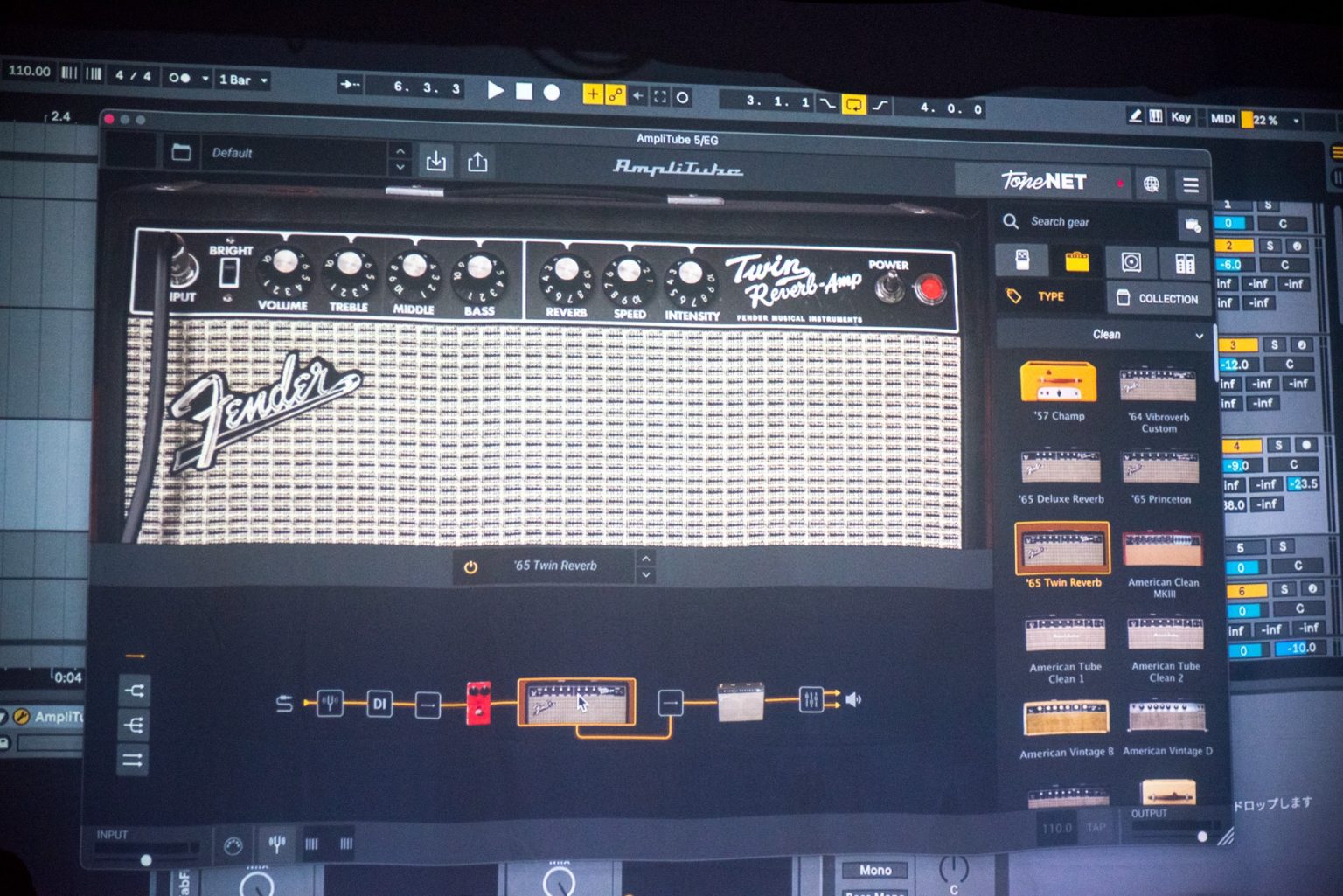Choose the bottom parallel routing layout button
1343x896 pixels.
tap(134, 760)
